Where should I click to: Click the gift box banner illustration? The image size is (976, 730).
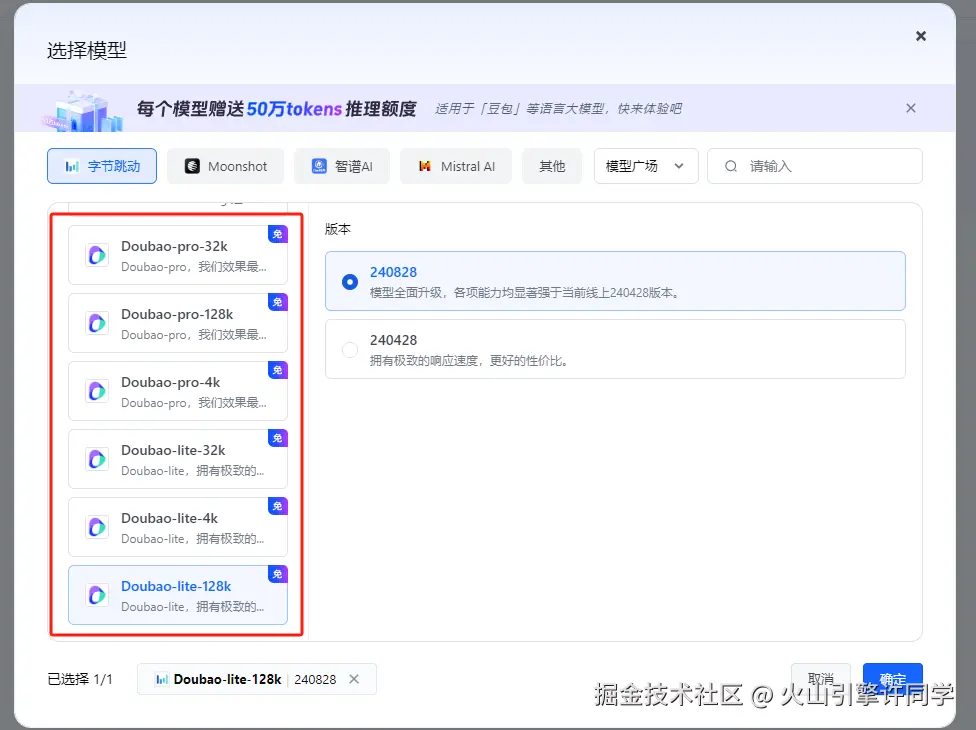[83, 111]
